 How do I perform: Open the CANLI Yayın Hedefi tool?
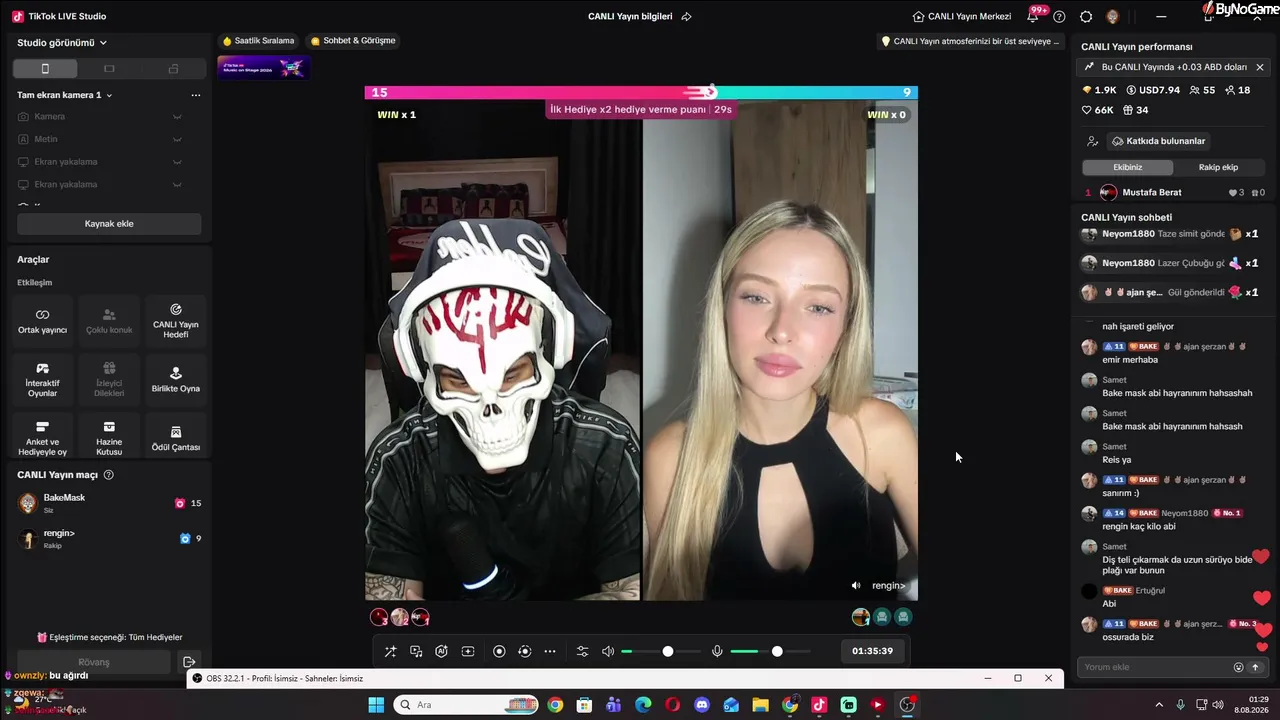tap(176, 321)
